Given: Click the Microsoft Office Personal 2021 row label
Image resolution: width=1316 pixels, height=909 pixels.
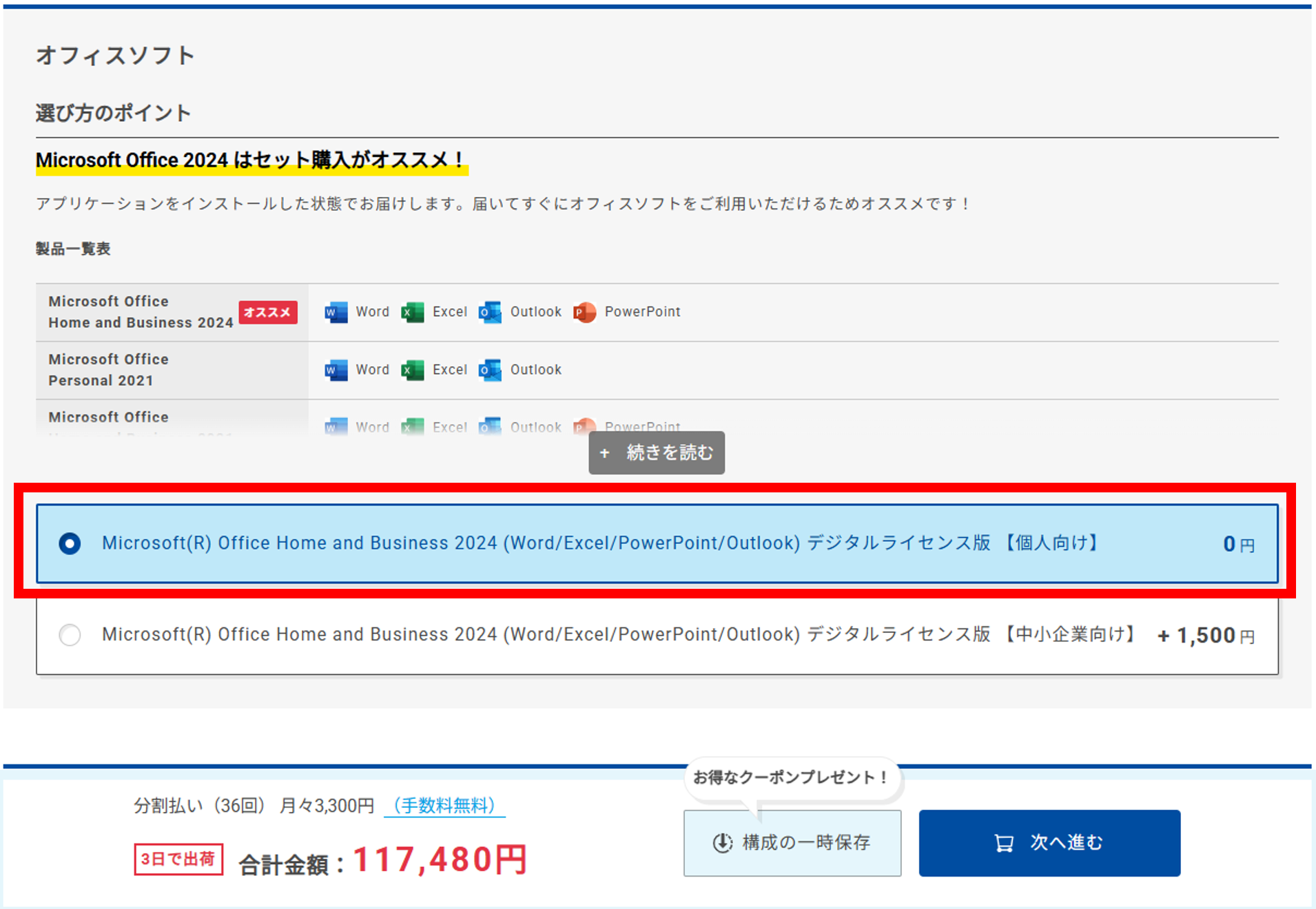Looking at the screenshot, I should coord(108,370).
